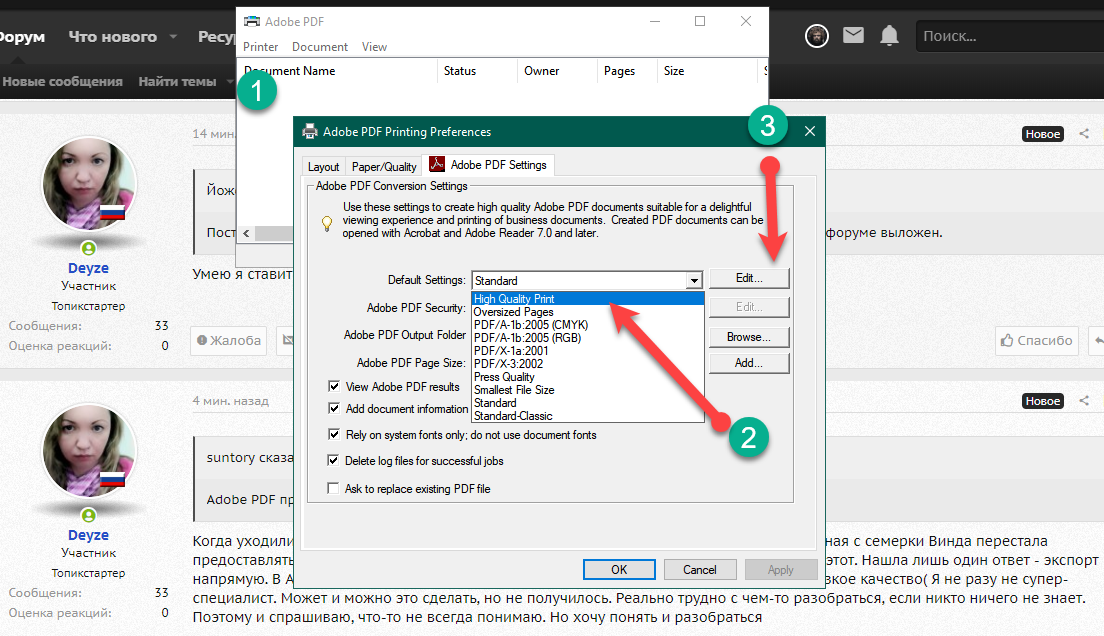Viewport: 1104px width, 636px height.
Task: Toggle View Adobe PDF results checkbox
Action: (334, 386)
